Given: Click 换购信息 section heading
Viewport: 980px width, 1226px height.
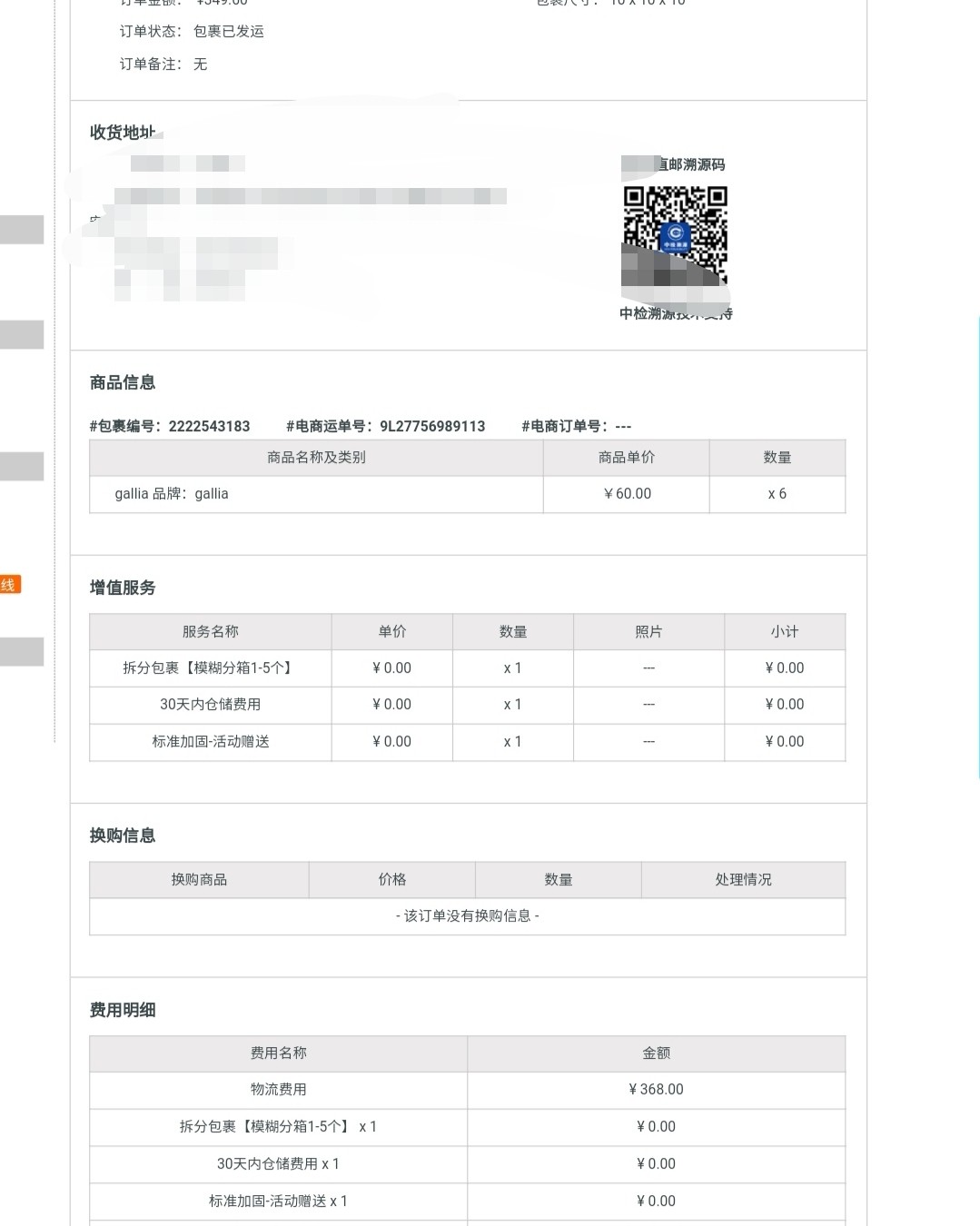Looking at the screenshot, I should pos(123,836).
